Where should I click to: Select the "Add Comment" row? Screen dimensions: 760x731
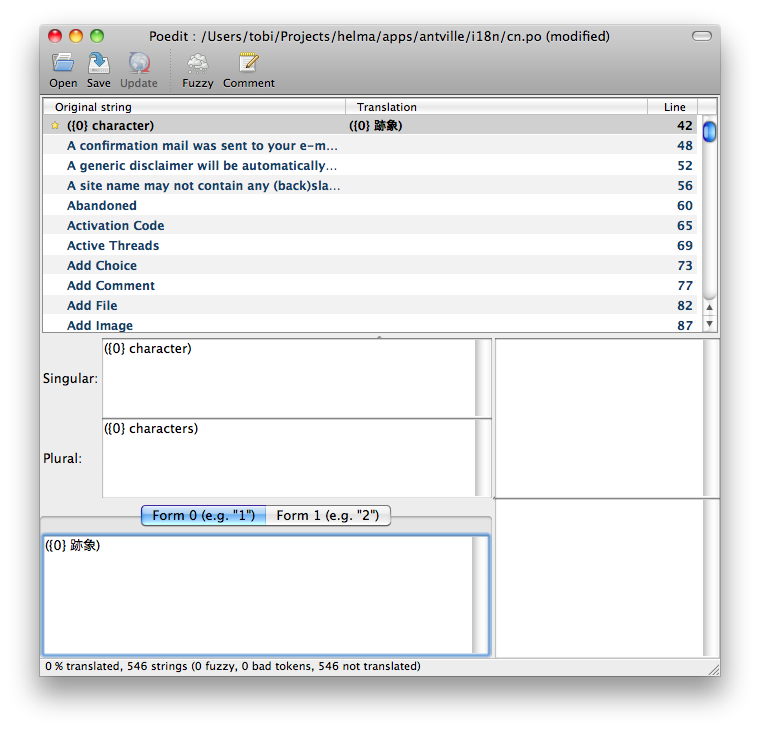pos(110,286)
